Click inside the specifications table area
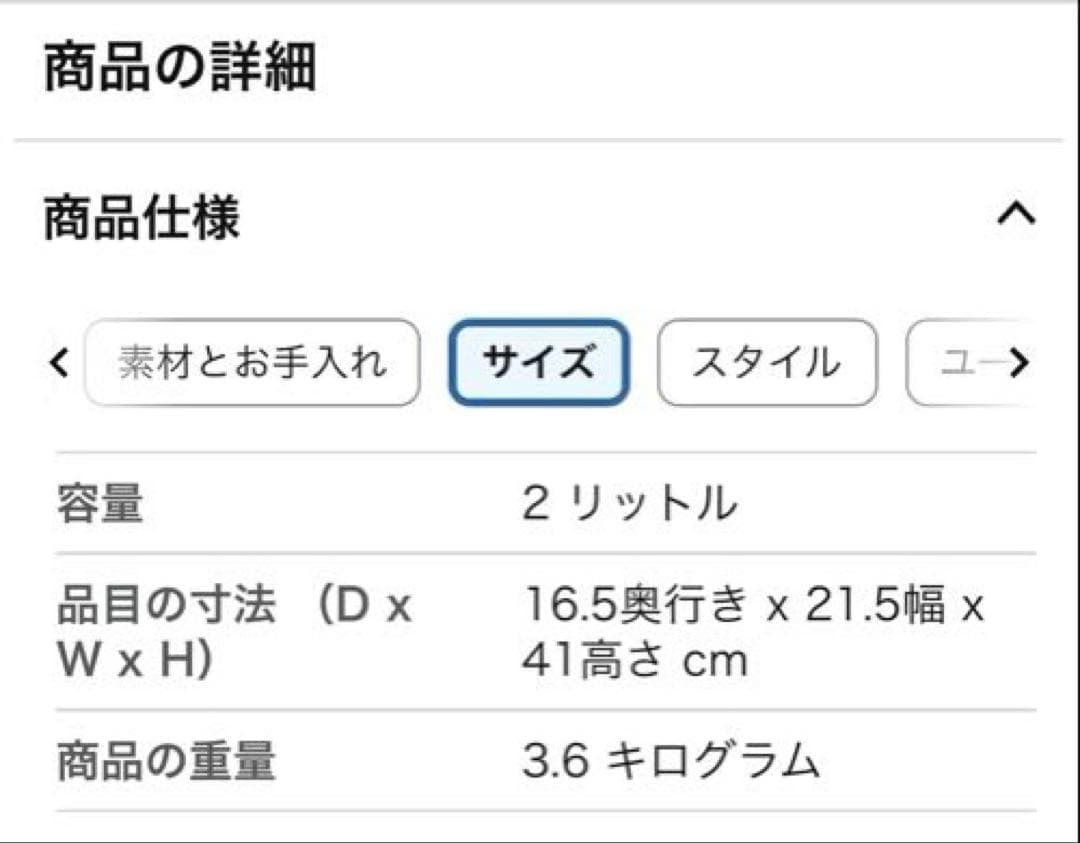 (540, 630)
